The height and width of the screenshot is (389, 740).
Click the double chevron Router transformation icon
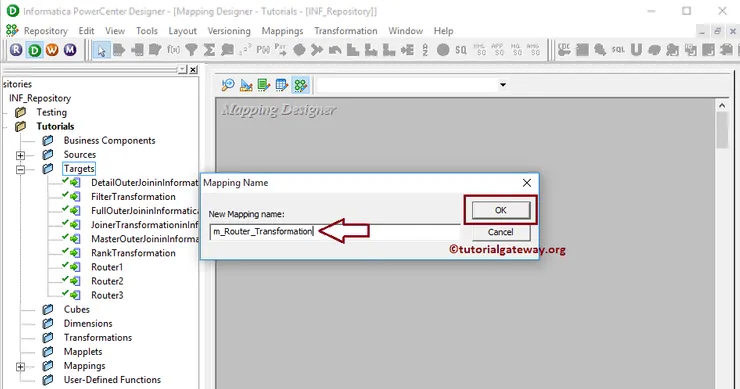tap(317, 50)
